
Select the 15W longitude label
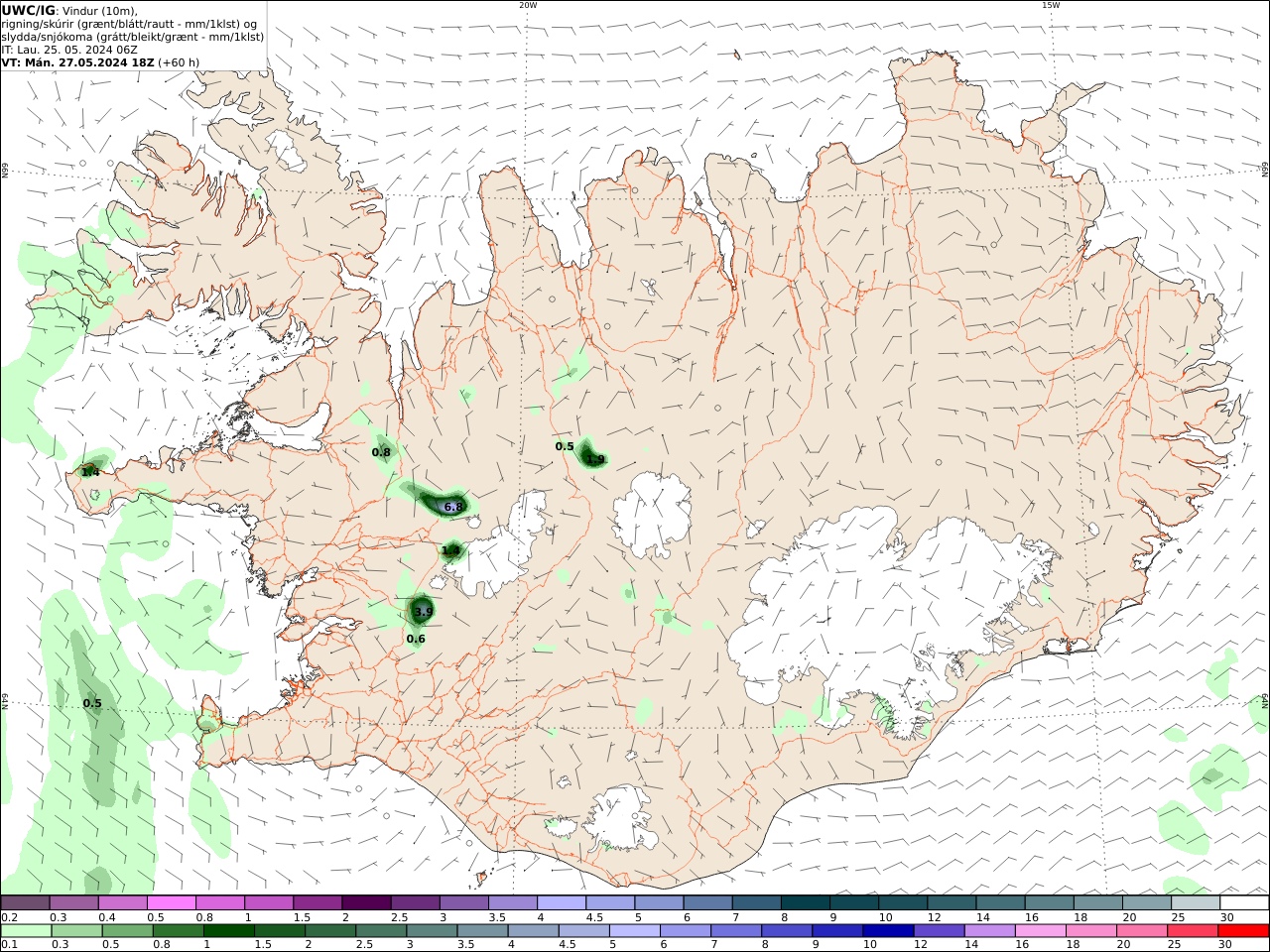tap(1051, 5)
